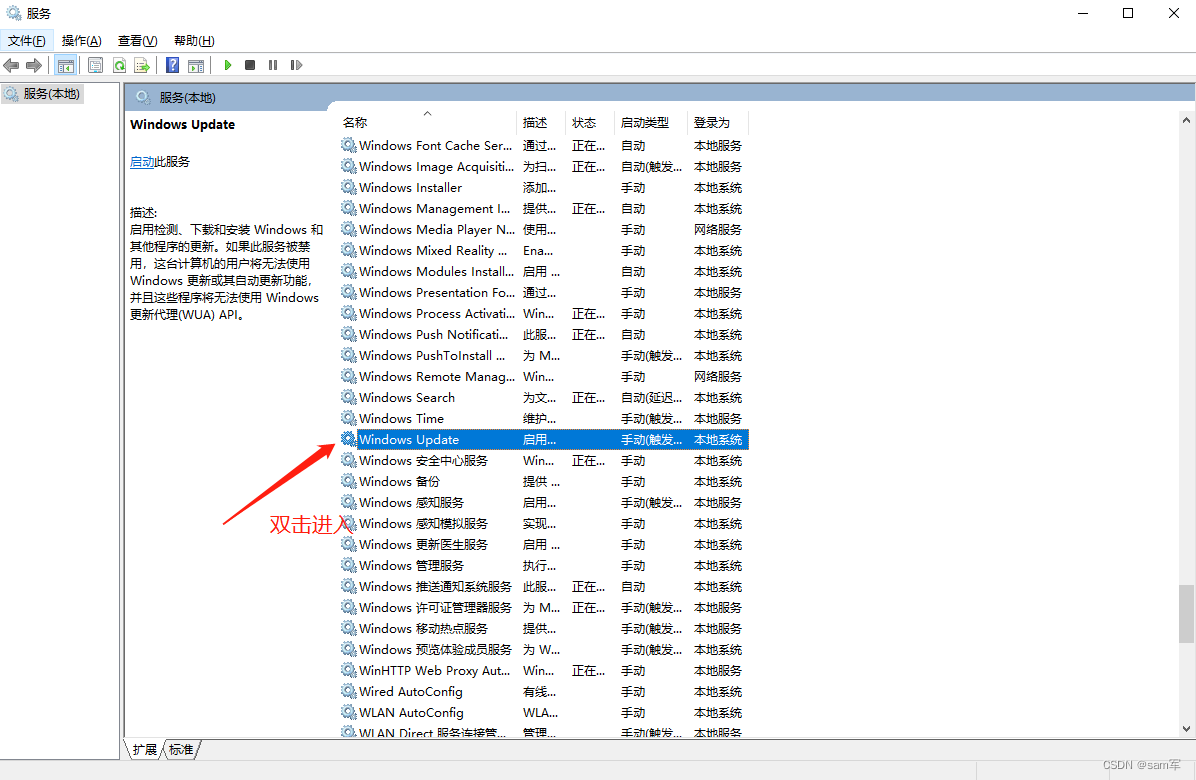Click the Restart Service toolbar icon
1196x780 pixels.
coord(296,66)
